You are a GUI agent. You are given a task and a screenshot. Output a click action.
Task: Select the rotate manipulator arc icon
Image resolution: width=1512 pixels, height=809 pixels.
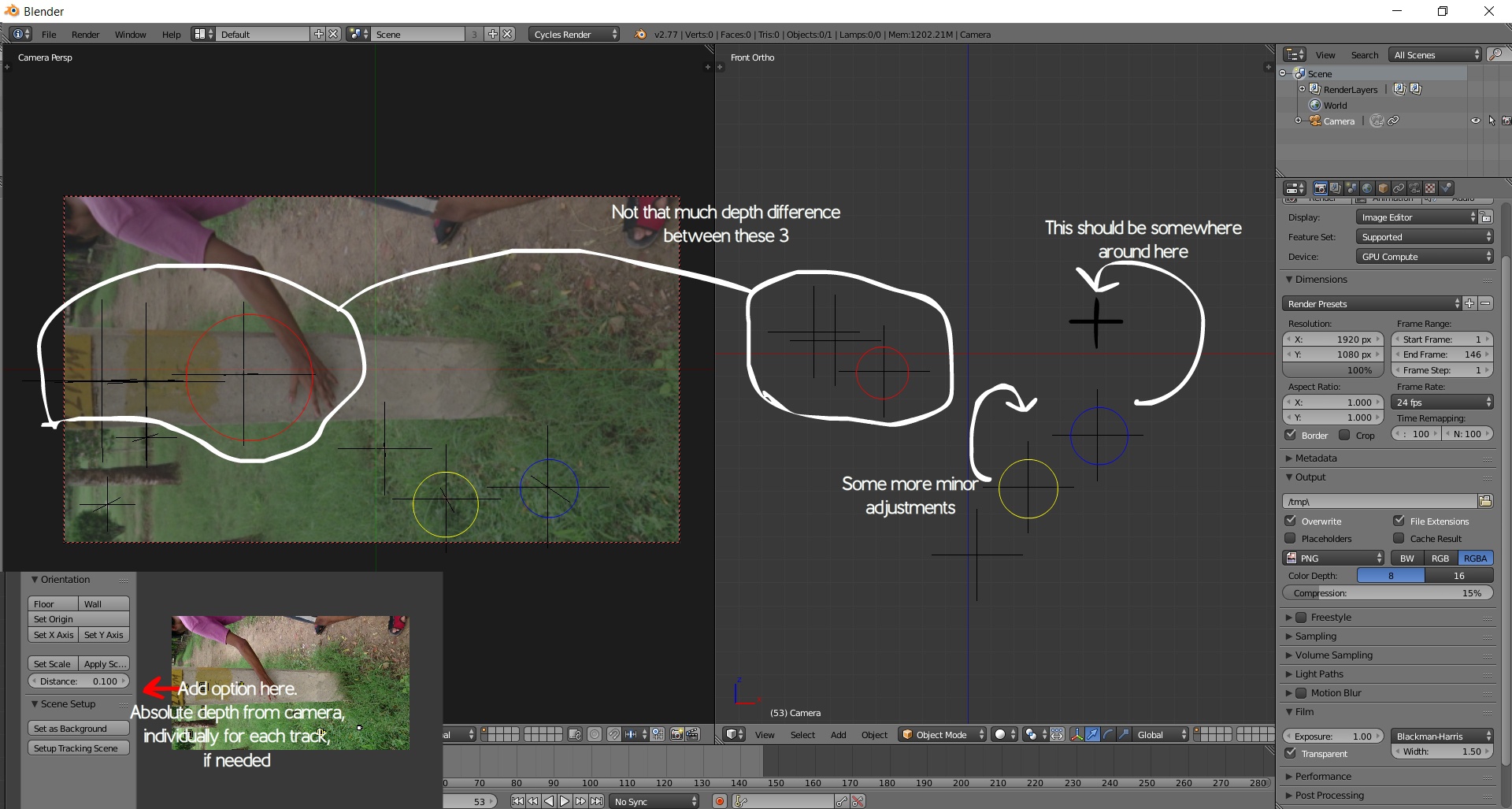click(1108, 734)
